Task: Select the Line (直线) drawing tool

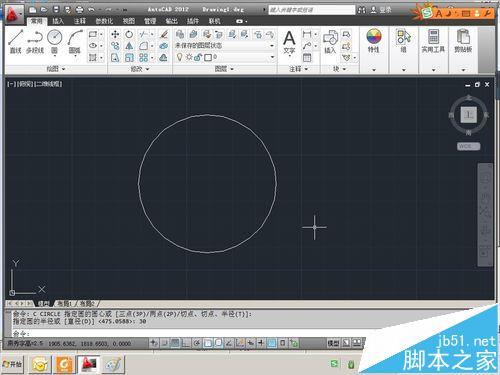Action: click(16, 41)
